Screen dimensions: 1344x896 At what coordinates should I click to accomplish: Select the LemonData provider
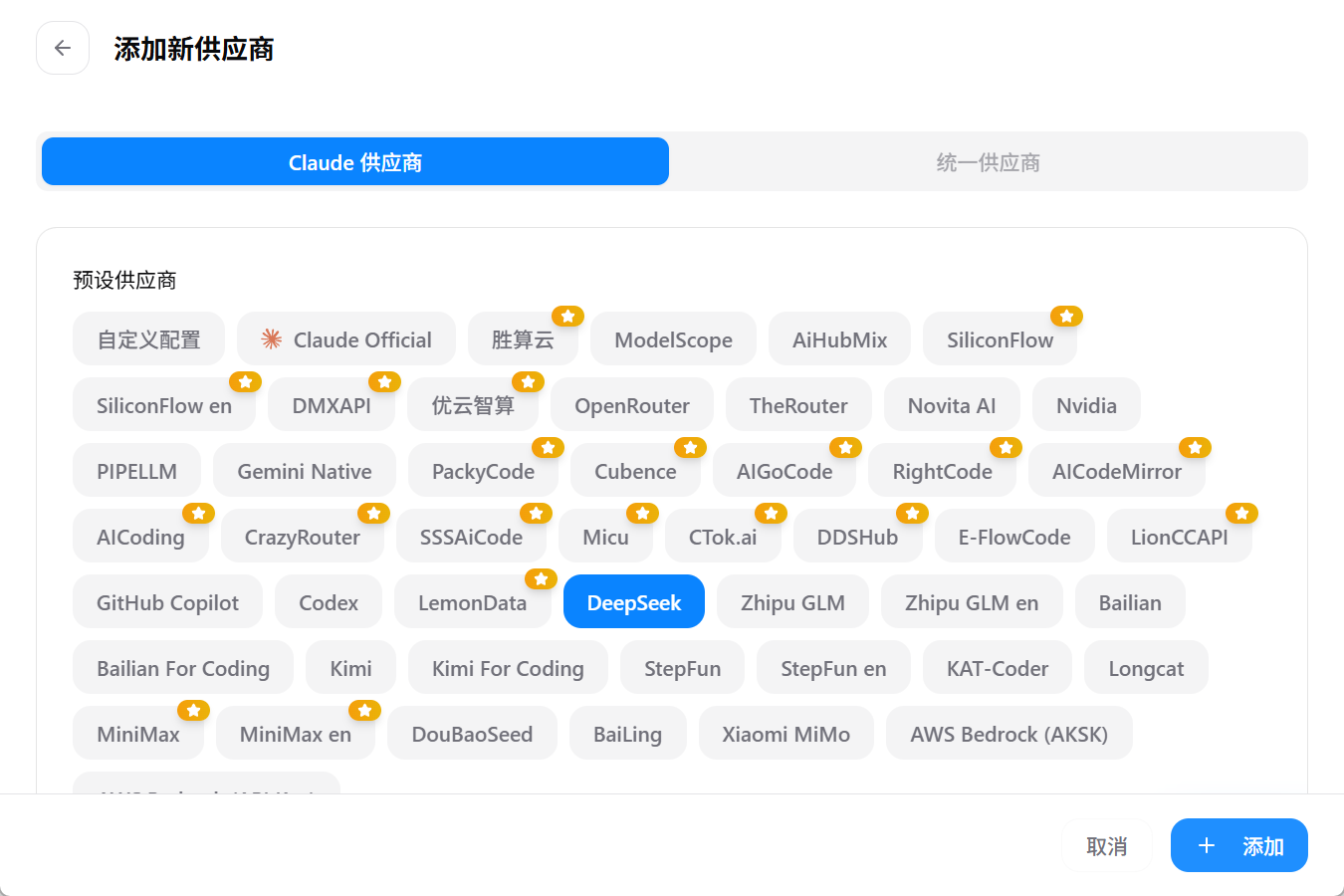click(472, 602)
